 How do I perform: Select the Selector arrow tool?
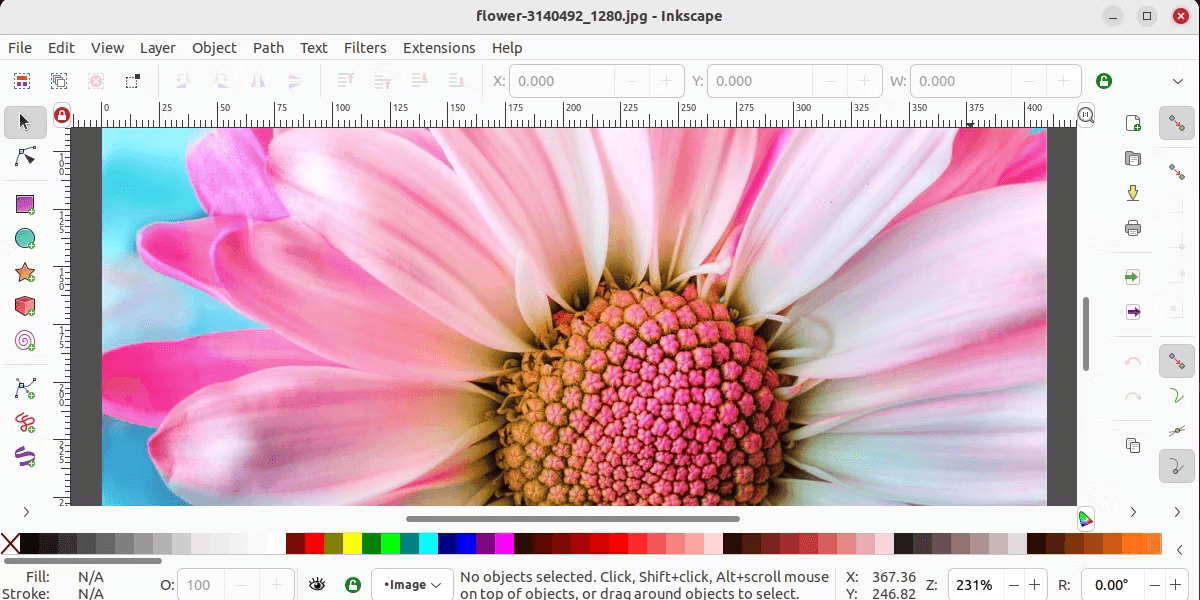(25, 122)
